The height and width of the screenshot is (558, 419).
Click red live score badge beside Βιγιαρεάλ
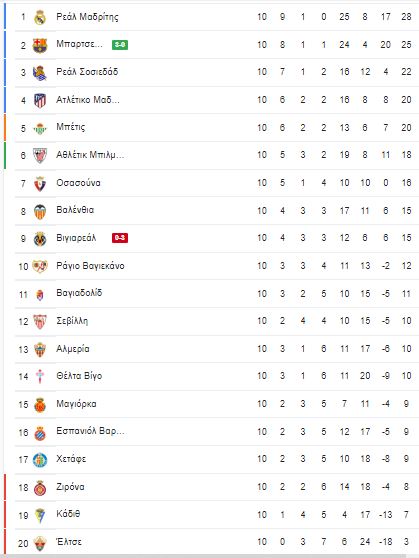pyautogui.click(x=120, y=238)
